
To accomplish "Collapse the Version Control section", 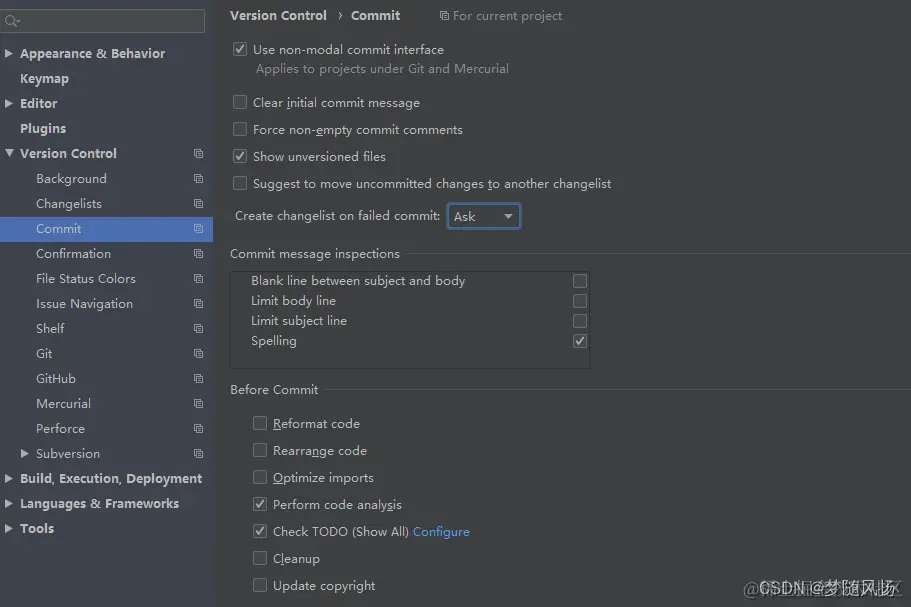I will [9, 153].
